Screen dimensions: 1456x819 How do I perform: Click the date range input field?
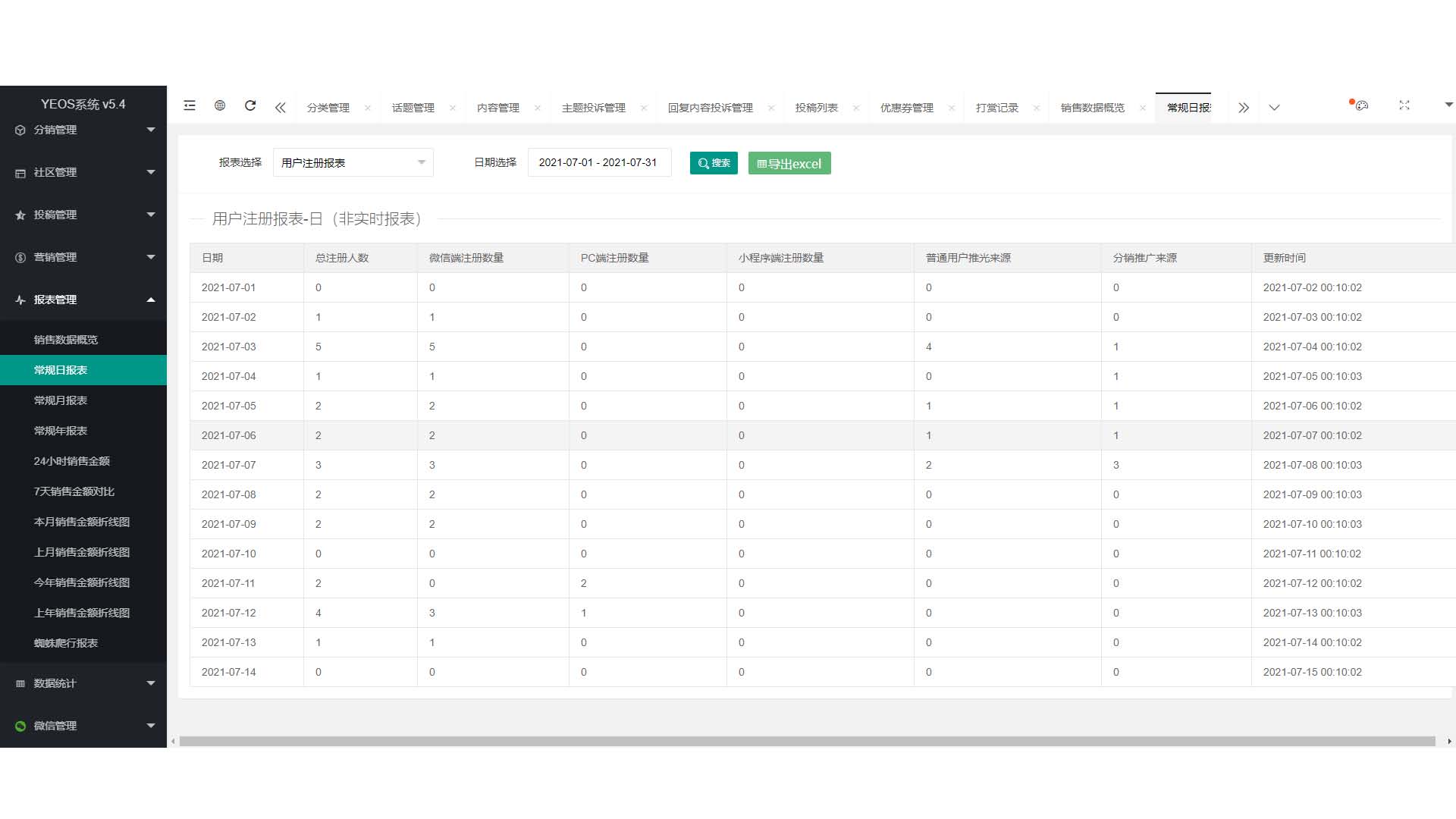tap(599, 162)
